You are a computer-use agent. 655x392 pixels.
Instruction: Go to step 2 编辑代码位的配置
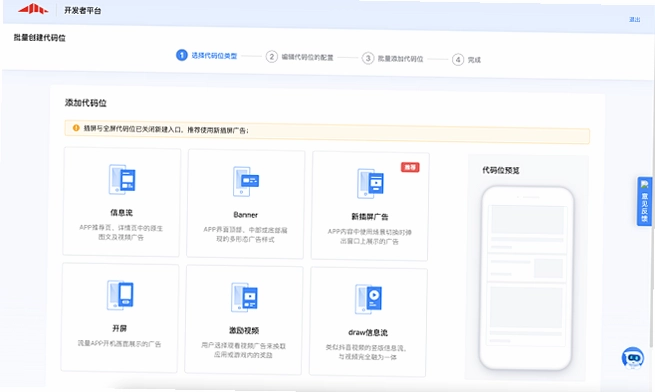[300, 57]
